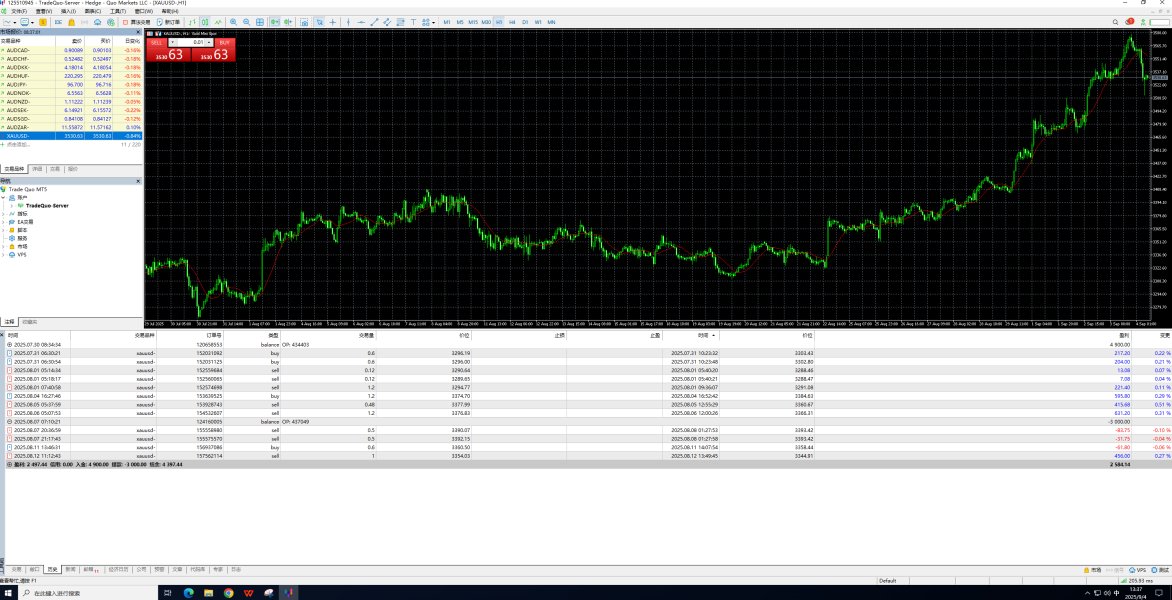
Task: Toggle the 算法交易 algo trading button
Action: 136,21
